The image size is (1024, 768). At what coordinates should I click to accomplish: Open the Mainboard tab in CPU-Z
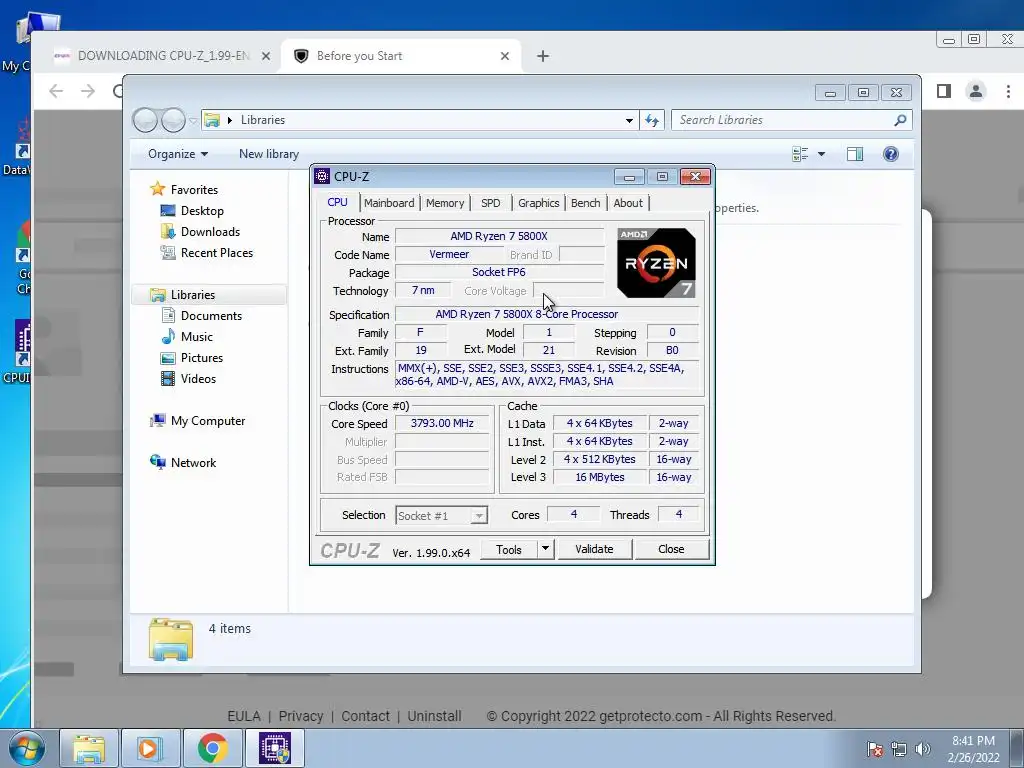pos(389,203)
